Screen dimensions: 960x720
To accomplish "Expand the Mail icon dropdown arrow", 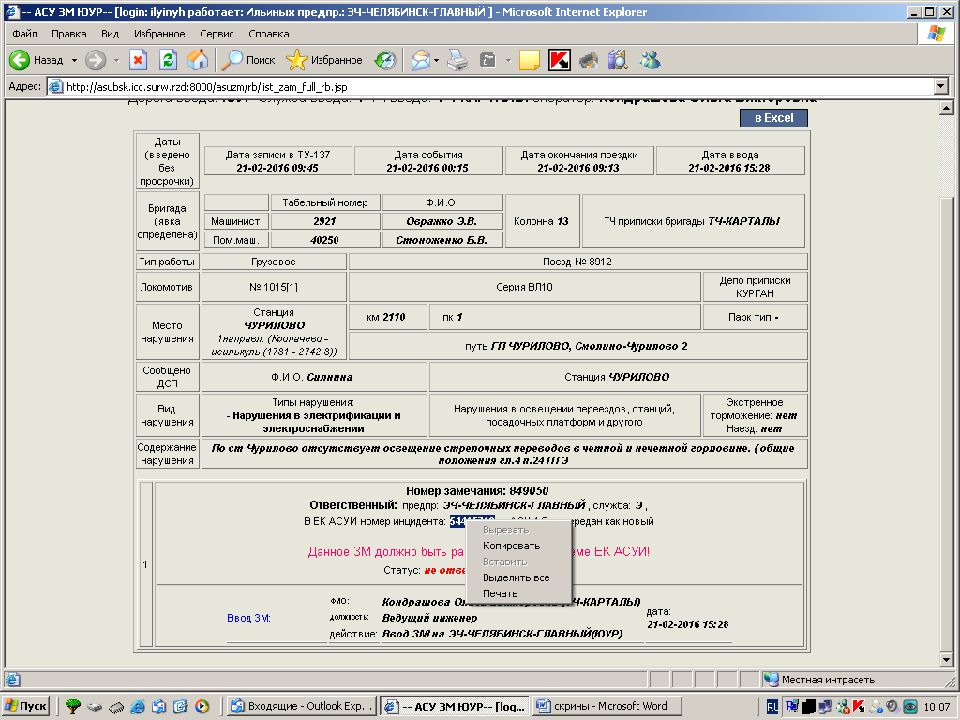I will coord(436,60).
